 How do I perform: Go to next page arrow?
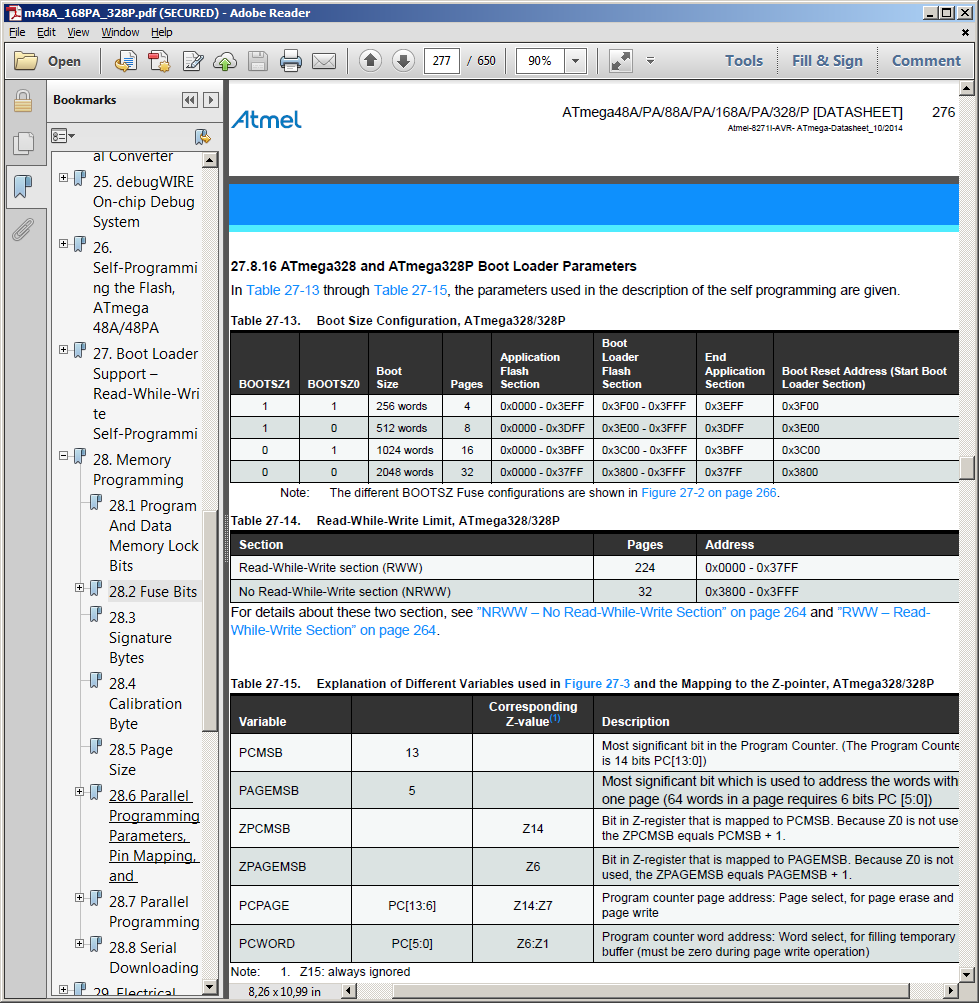click(403, 61)
